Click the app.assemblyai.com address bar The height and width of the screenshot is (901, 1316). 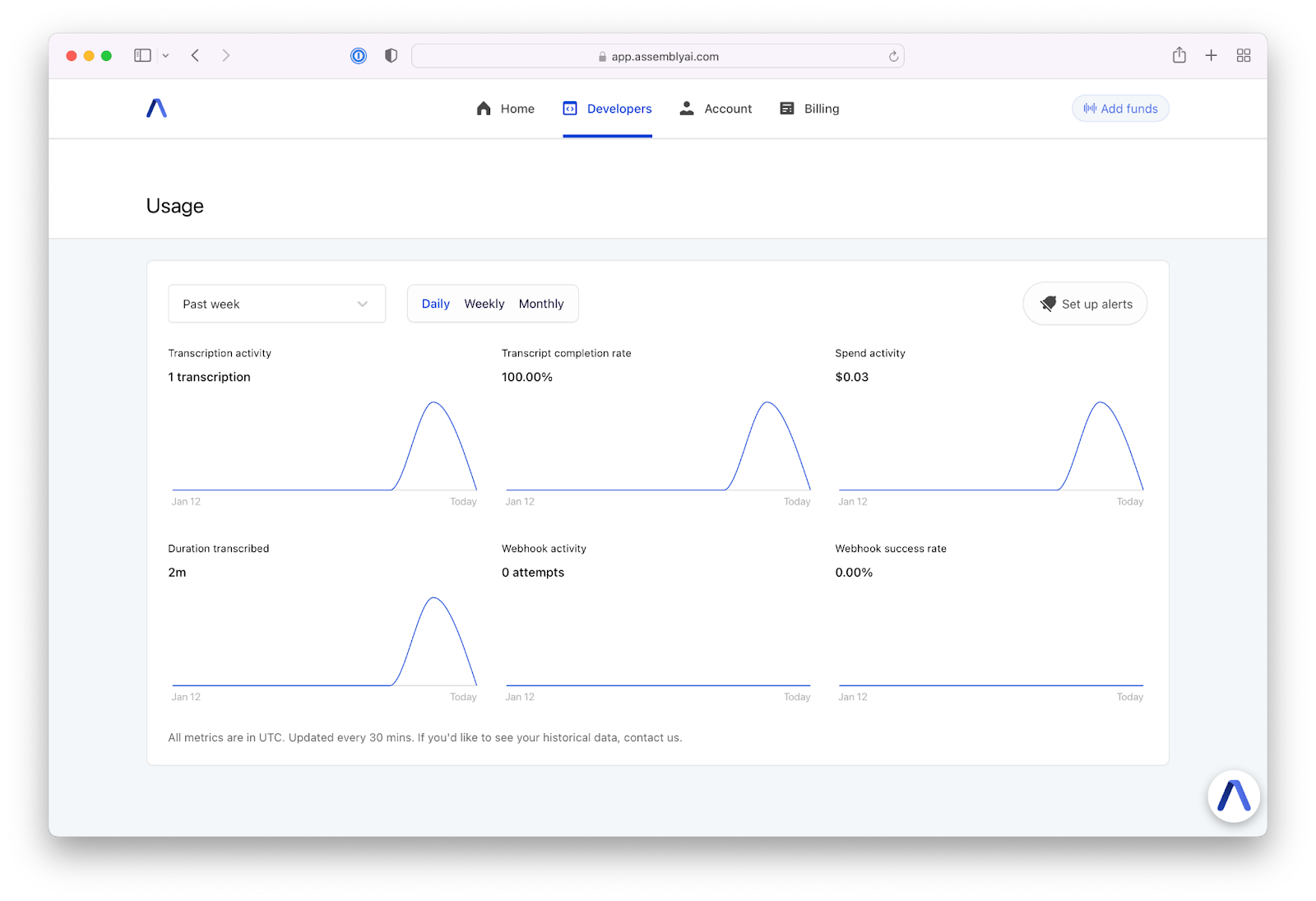(x=658, y=56)
